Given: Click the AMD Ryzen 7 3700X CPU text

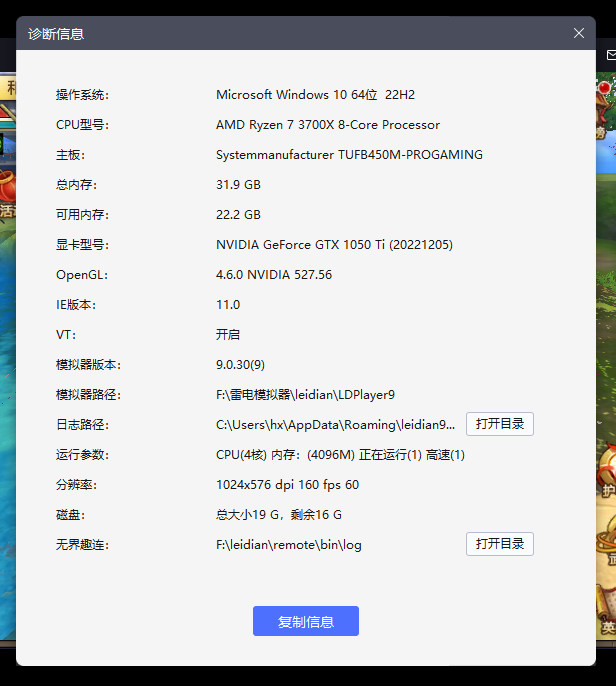Looking at the screenshot, I should tap(327, 125).
